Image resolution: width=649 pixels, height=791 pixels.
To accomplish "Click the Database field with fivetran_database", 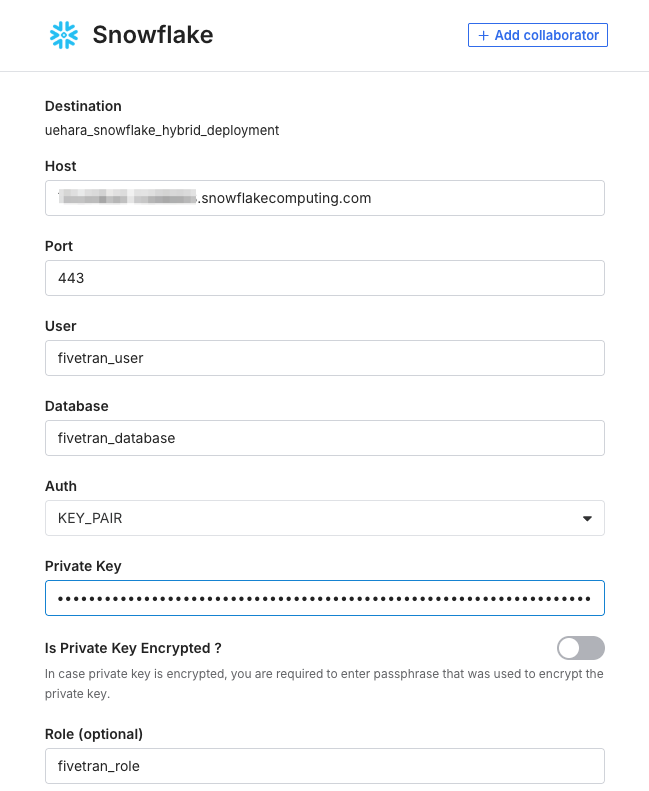I will pyautogui.click(x=324, y=438).
